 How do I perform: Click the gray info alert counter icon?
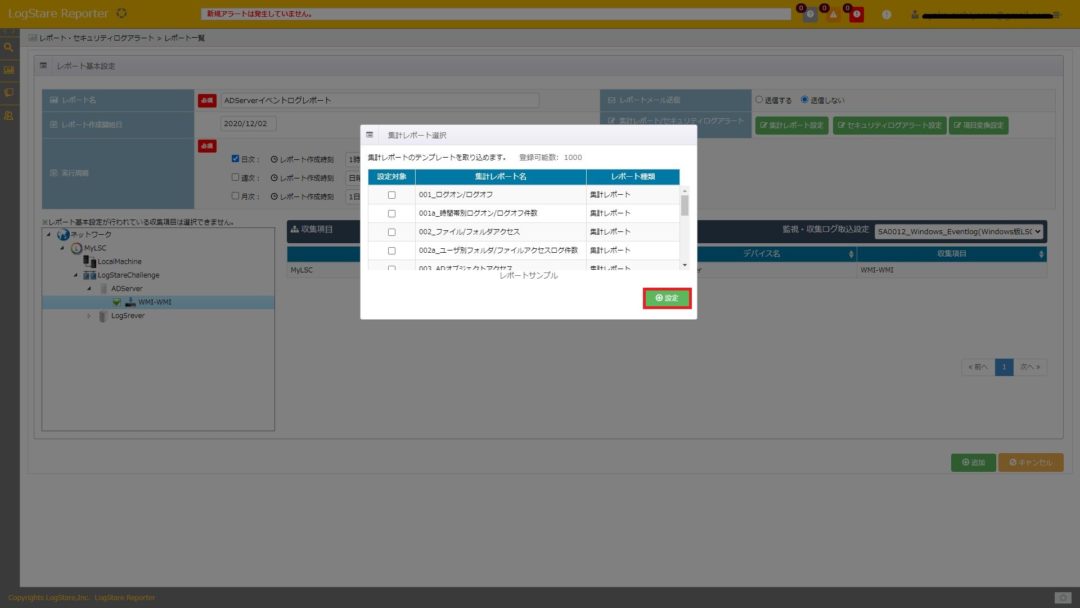pos(810,13)
